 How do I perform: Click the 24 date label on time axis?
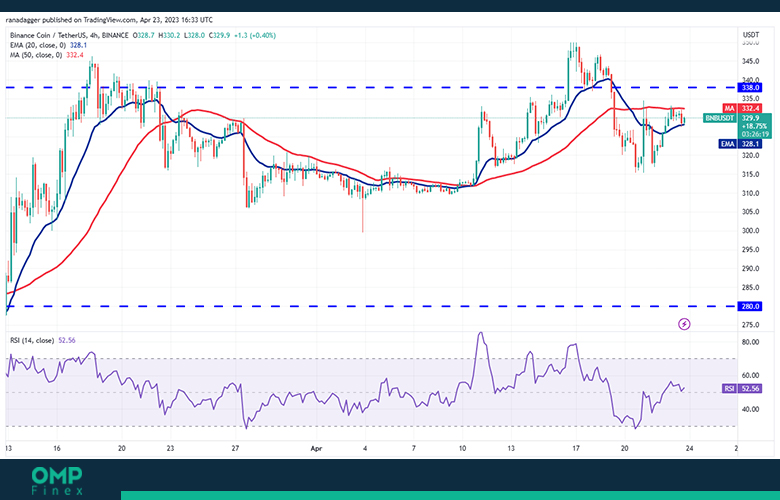tap(689, 448)
